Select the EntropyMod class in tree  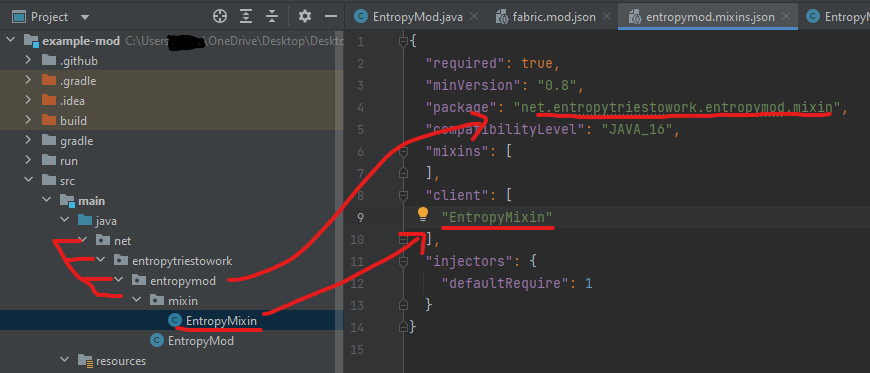click(200, 341)
